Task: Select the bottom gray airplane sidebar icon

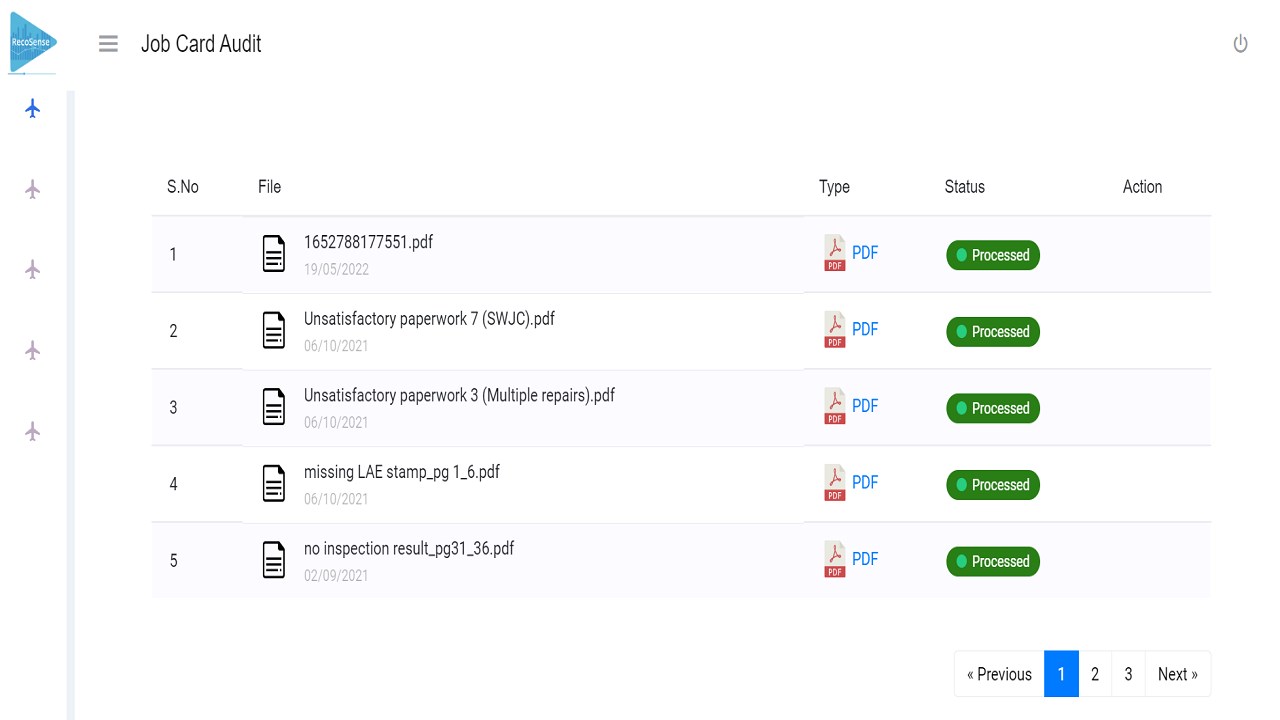Action: coord(33,431)
